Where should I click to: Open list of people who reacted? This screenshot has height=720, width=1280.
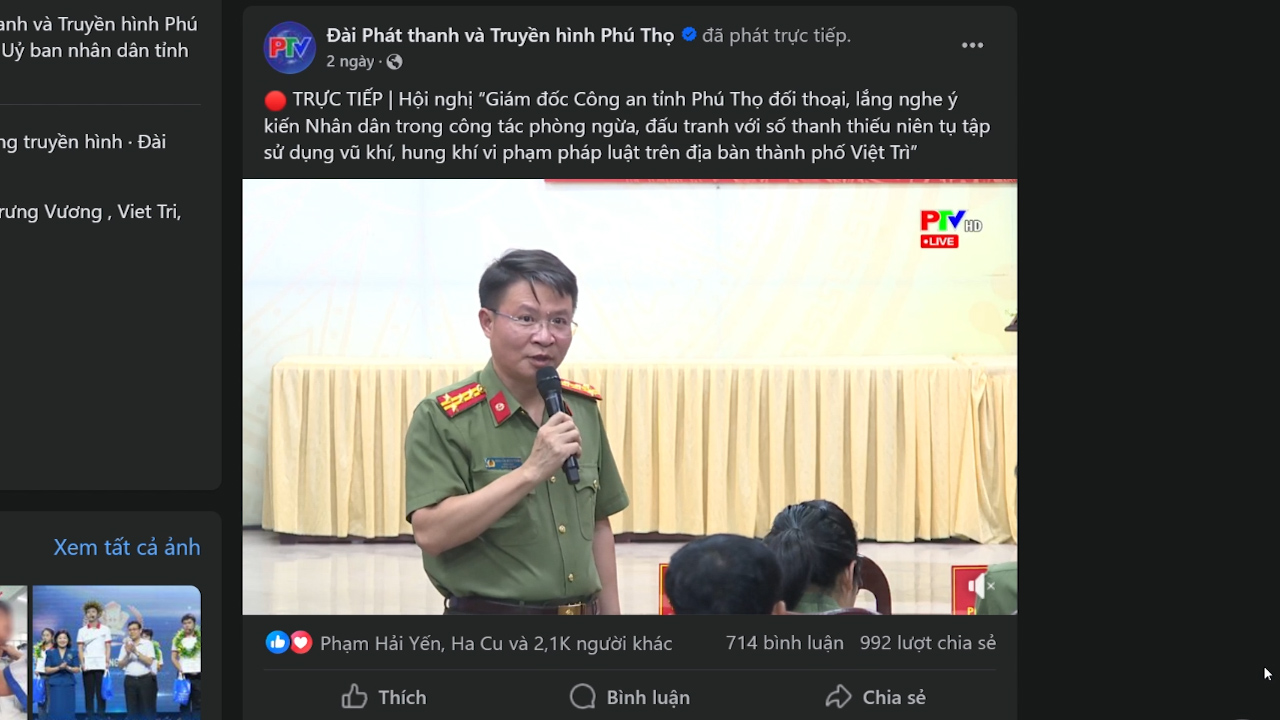496,643
